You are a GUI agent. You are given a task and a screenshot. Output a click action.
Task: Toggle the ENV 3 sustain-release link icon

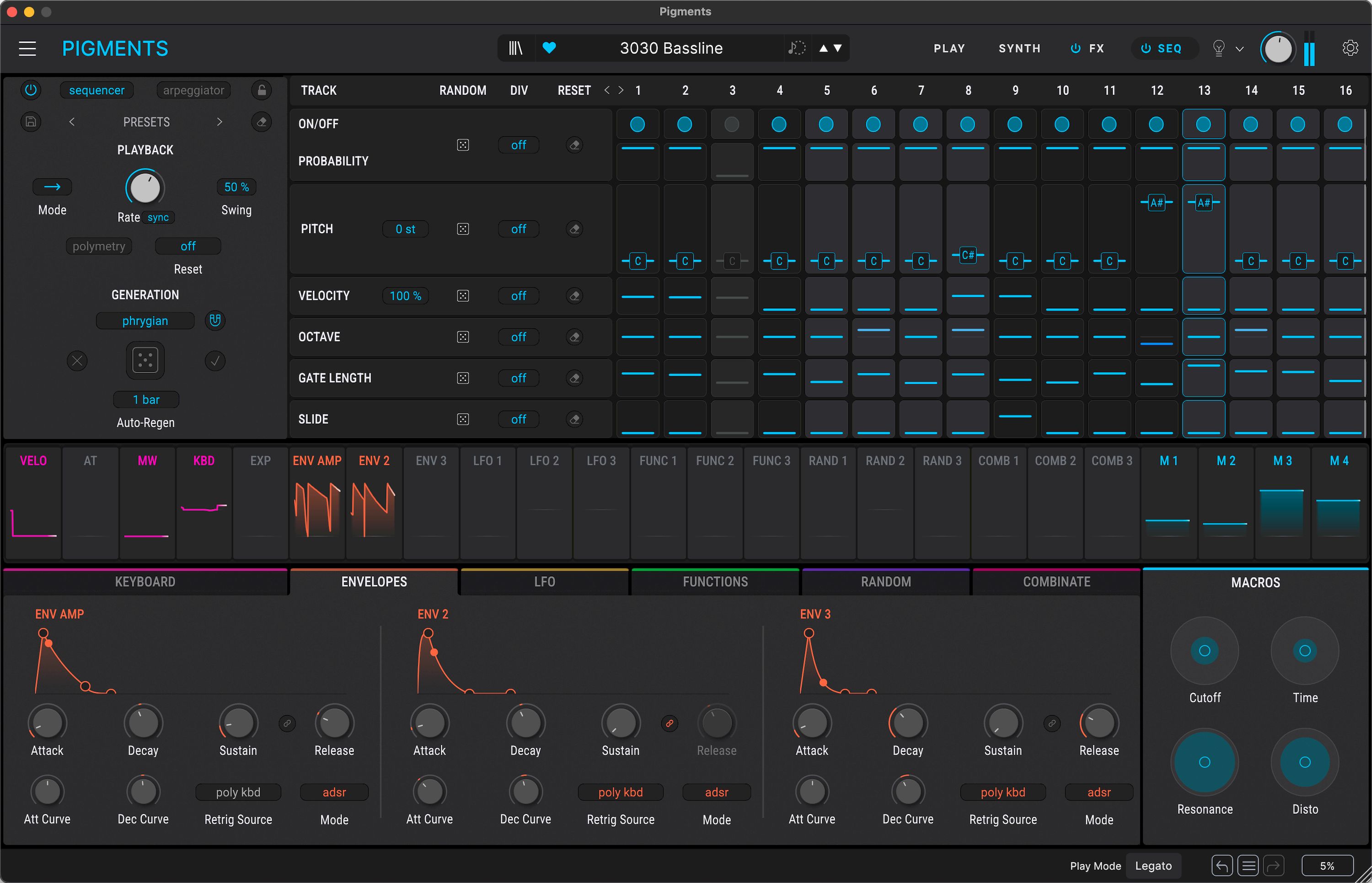(x=1051, y=723)
